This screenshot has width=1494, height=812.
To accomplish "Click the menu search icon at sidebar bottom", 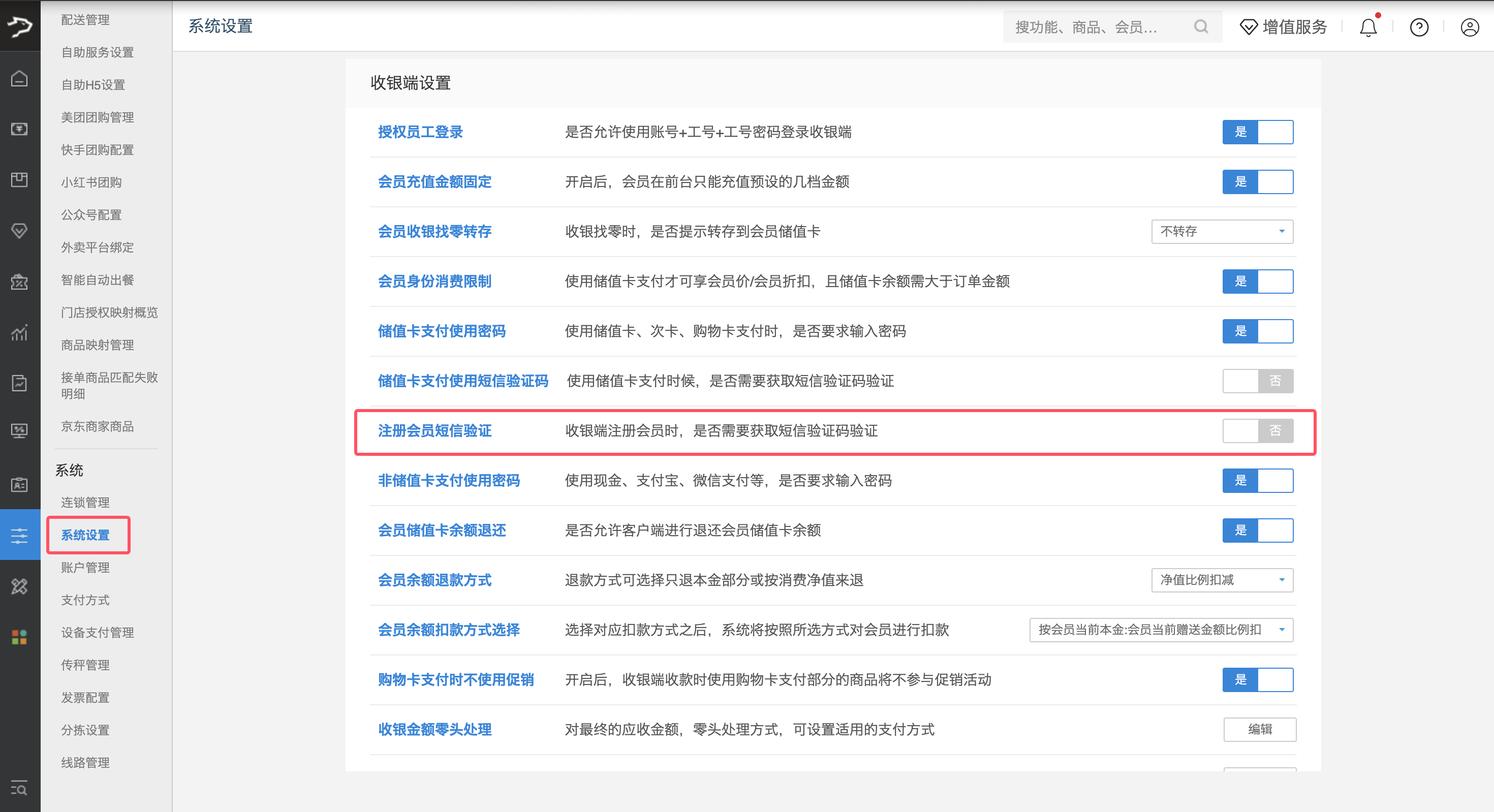I will (19, 789).
